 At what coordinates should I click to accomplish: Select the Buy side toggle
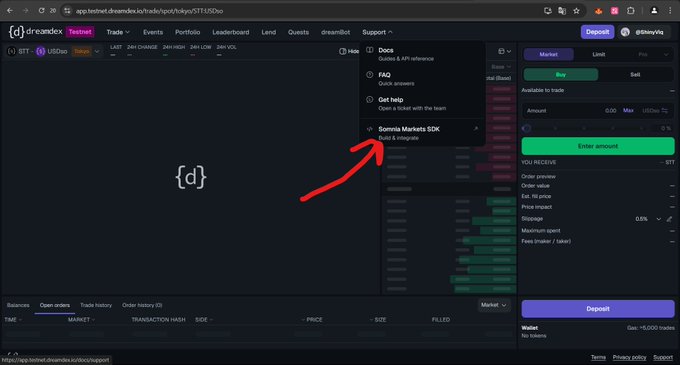click(x=561, y=75)
